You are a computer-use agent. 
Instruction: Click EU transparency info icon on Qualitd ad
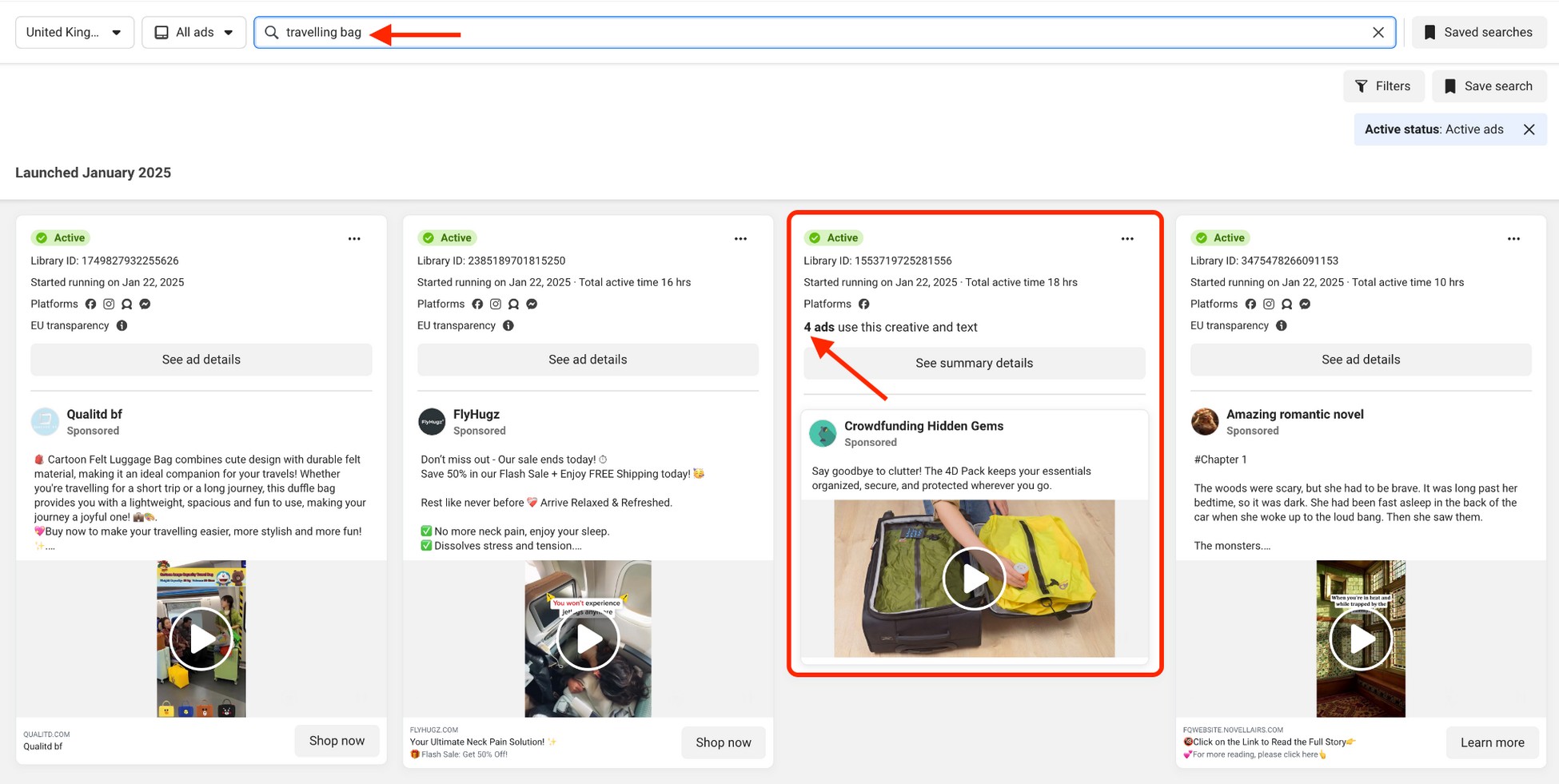122,326
